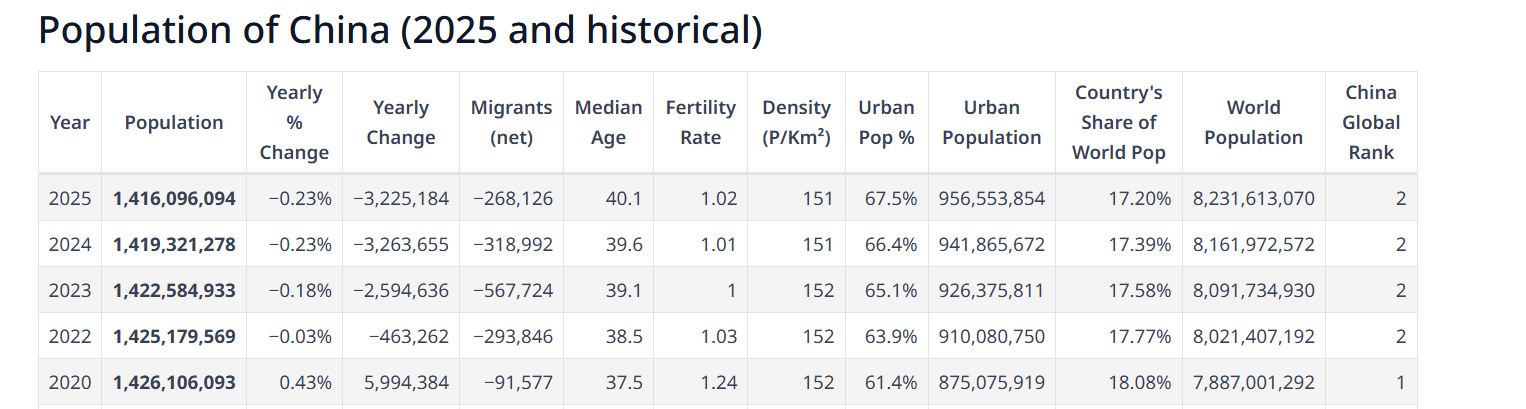
Task: Click the Yearly % Change header
Action: tap(294, 123)
